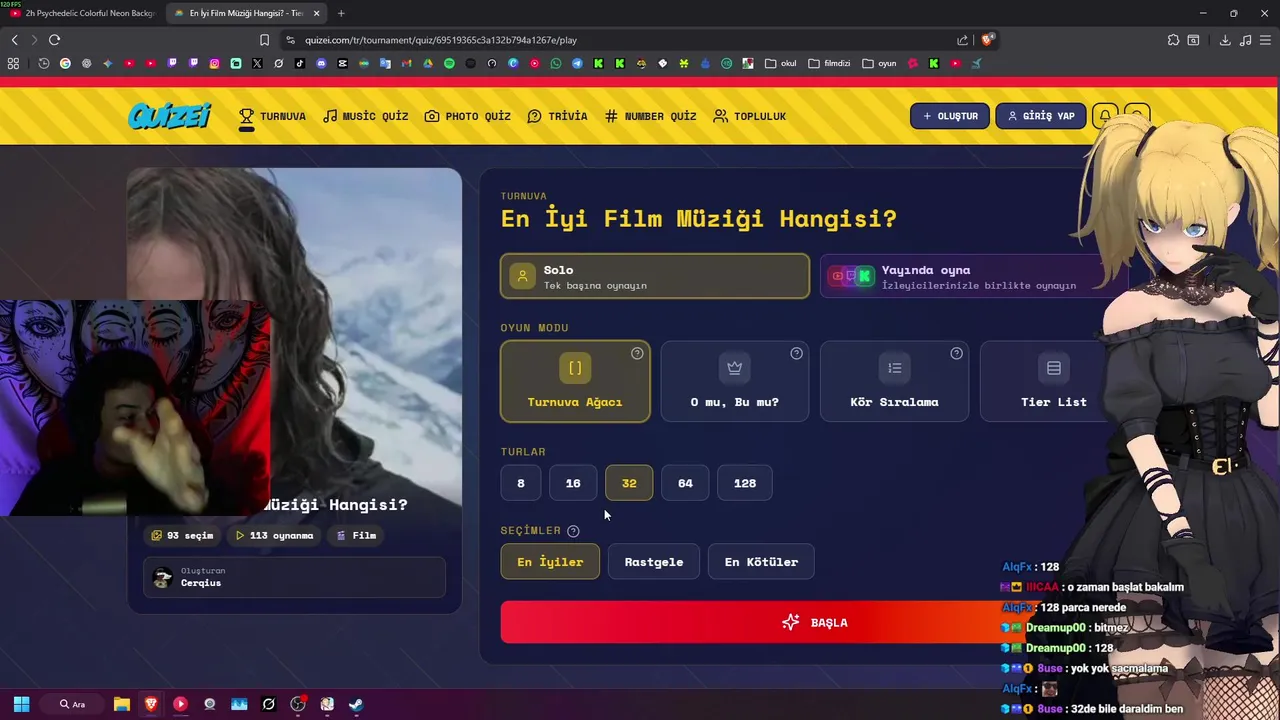The image size is (1280, 720).
Task: Click the share icon in address bar
Action: coord(962,40)
